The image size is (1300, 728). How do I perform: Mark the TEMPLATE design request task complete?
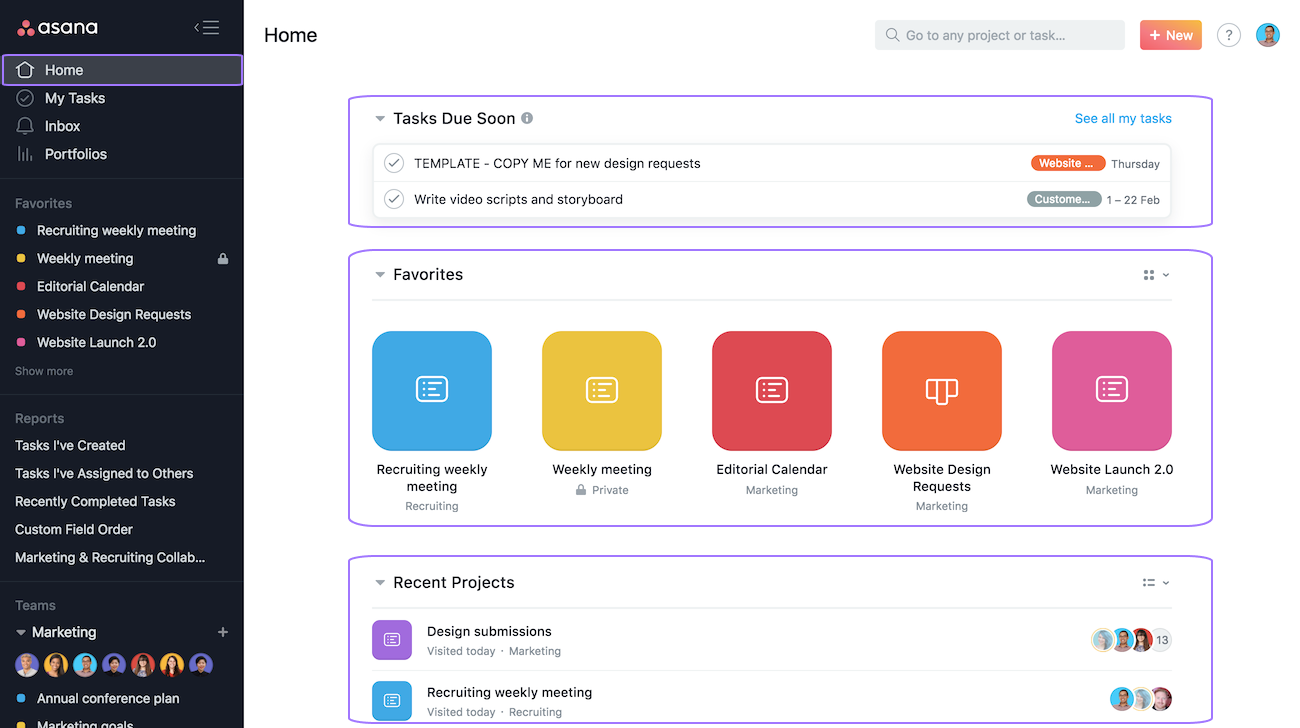tap(393, 163)
